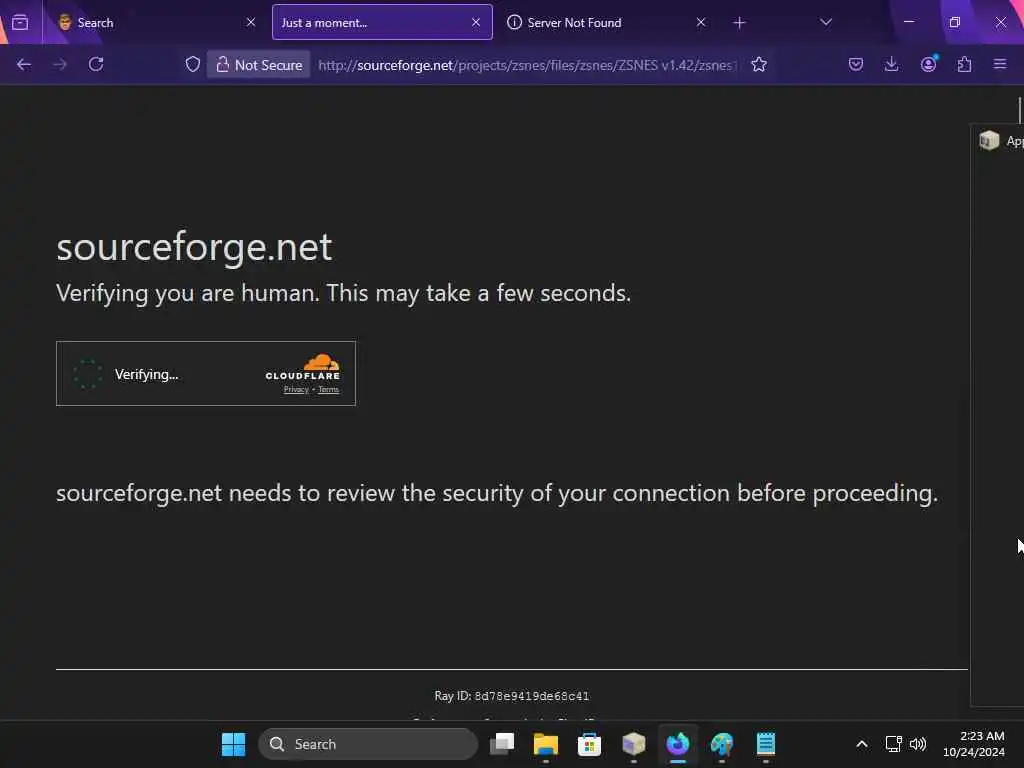Reload the current page
This screenshot has height=768, width=1024.
pos(96,64)
